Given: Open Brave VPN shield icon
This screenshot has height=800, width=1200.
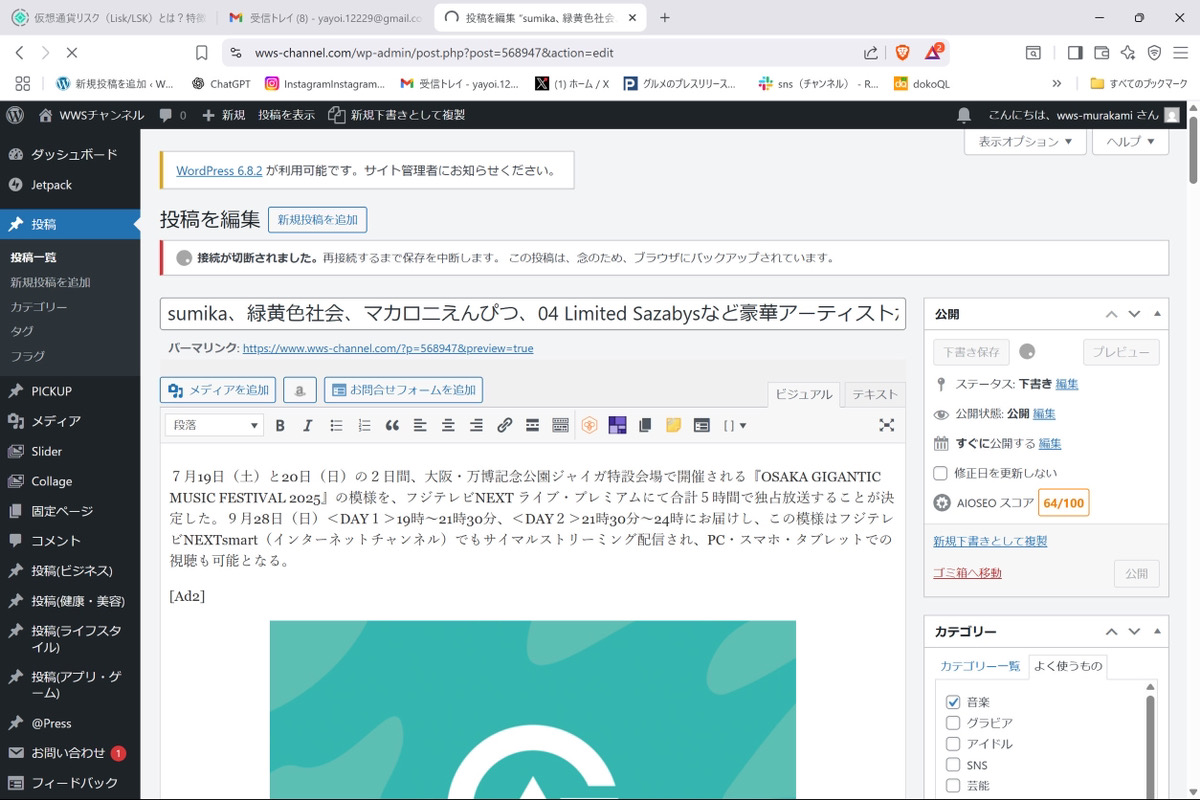Looking at the screenshot, I should (1154, 52).
